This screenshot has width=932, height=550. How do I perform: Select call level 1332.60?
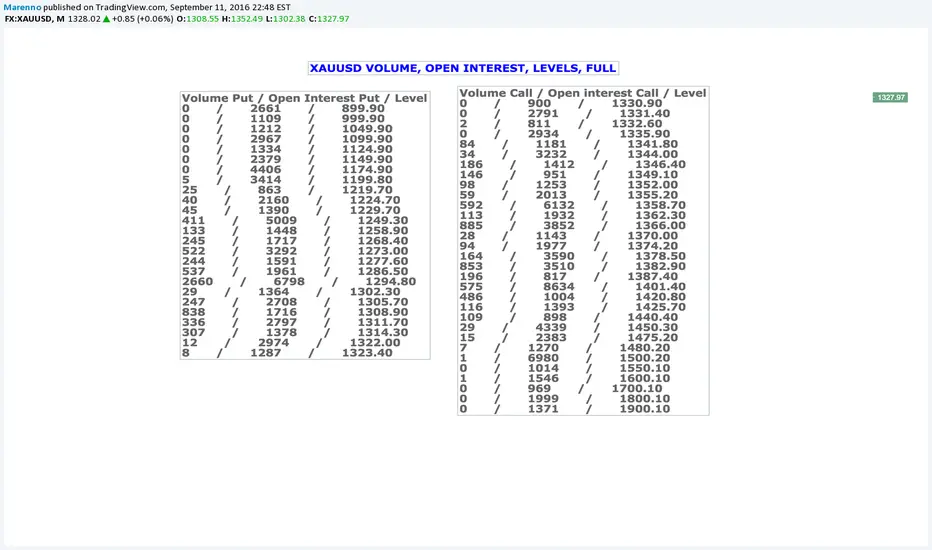coord(637,124)
